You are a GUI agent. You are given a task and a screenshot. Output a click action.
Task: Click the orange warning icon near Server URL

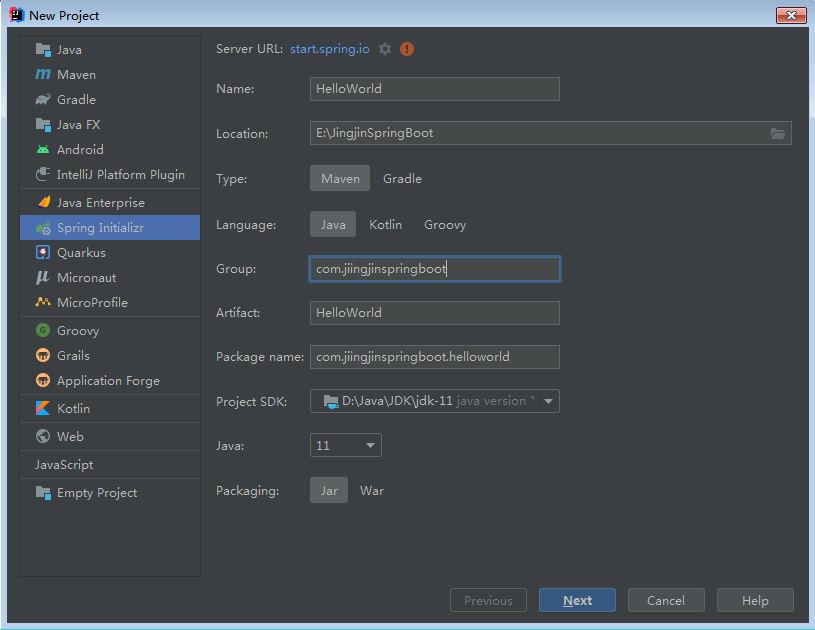click(407, 49)
